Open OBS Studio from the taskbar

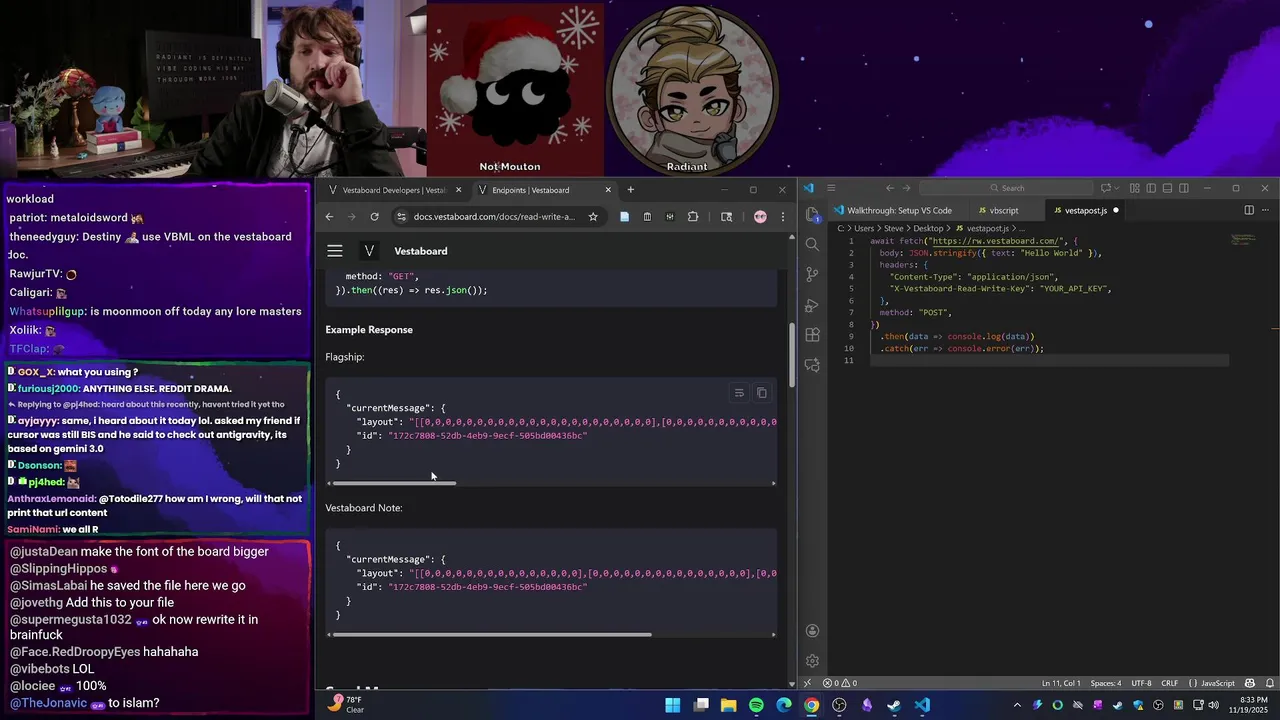(x=839, y=705)
